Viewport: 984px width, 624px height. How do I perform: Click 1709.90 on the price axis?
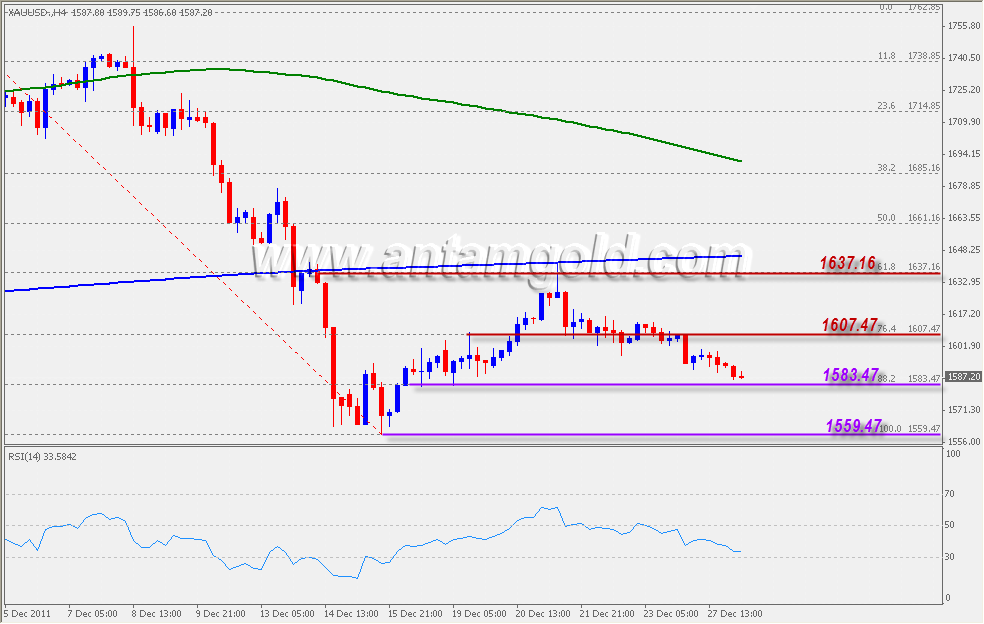[x=965, y=122]
